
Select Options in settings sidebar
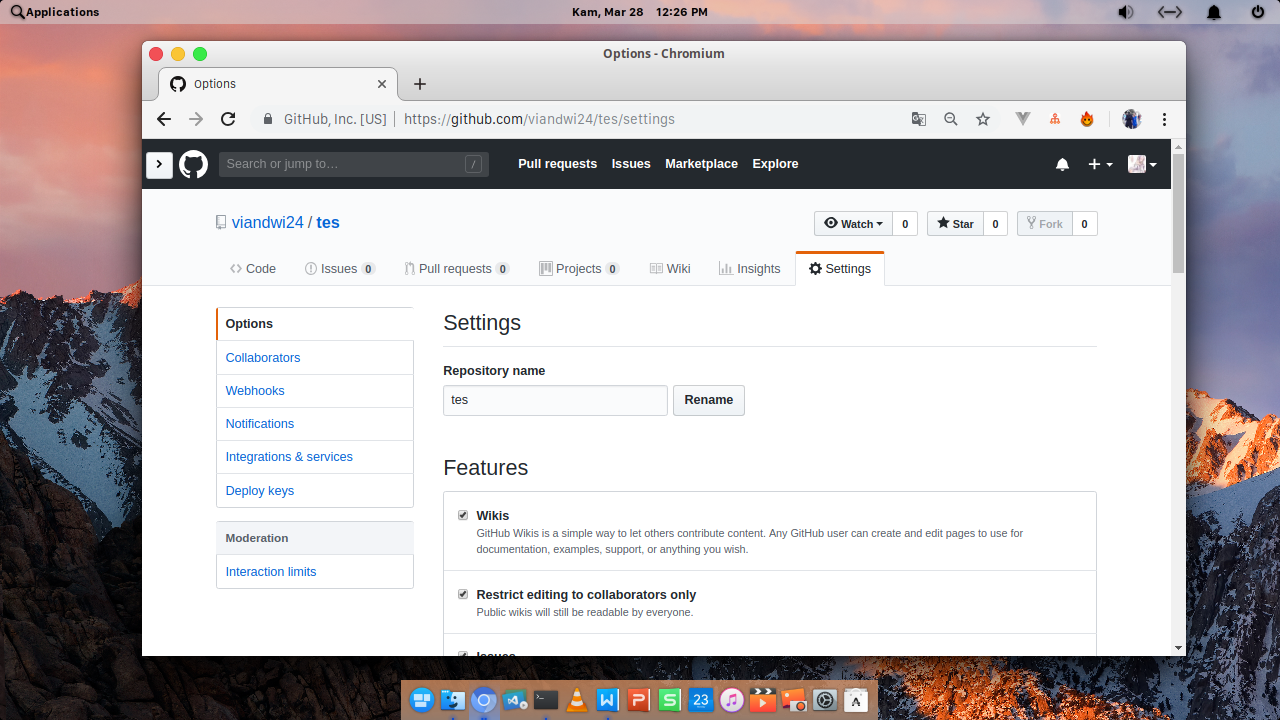coord(315,324)
